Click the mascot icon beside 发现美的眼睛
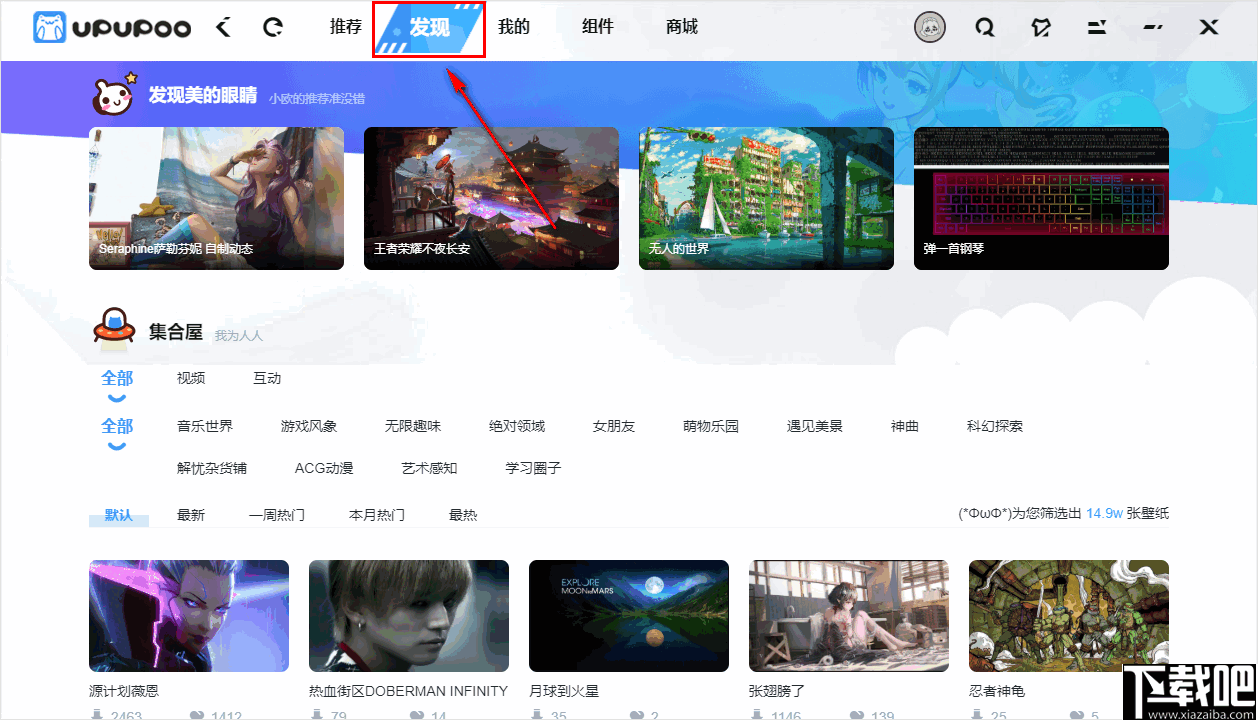Screen dimensions: 1258x720 113,96
